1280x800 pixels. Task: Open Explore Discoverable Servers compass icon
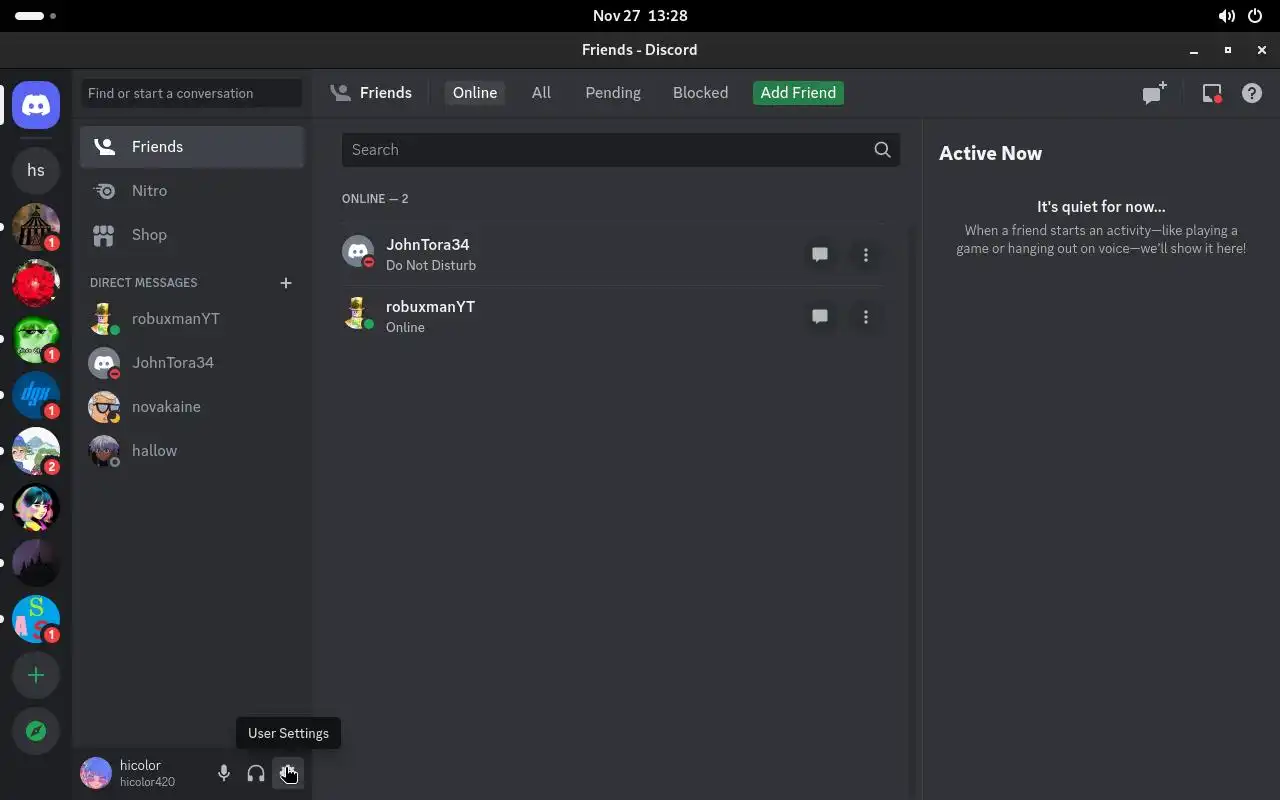(x=36, y=731)
